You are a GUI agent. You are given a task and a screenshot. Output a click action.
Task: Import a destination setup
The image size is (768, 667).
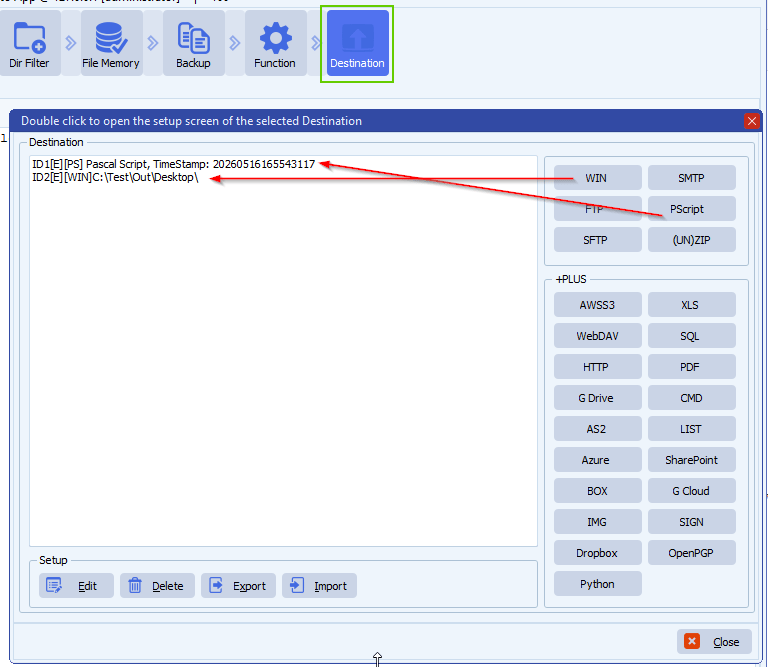pos(319,586)
